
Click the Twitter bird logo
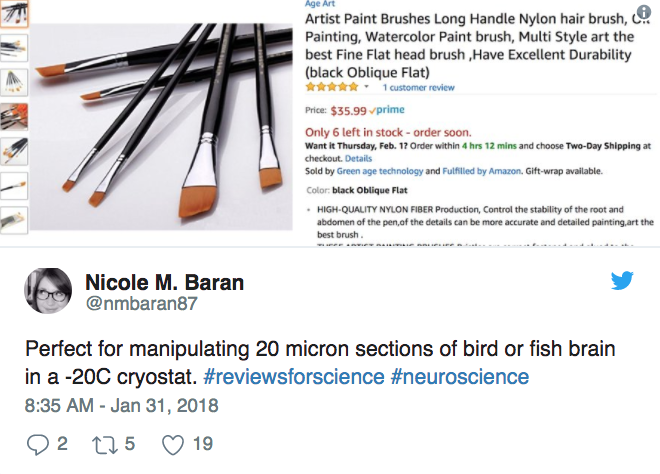pyautogui.click(x=622, y=281)
